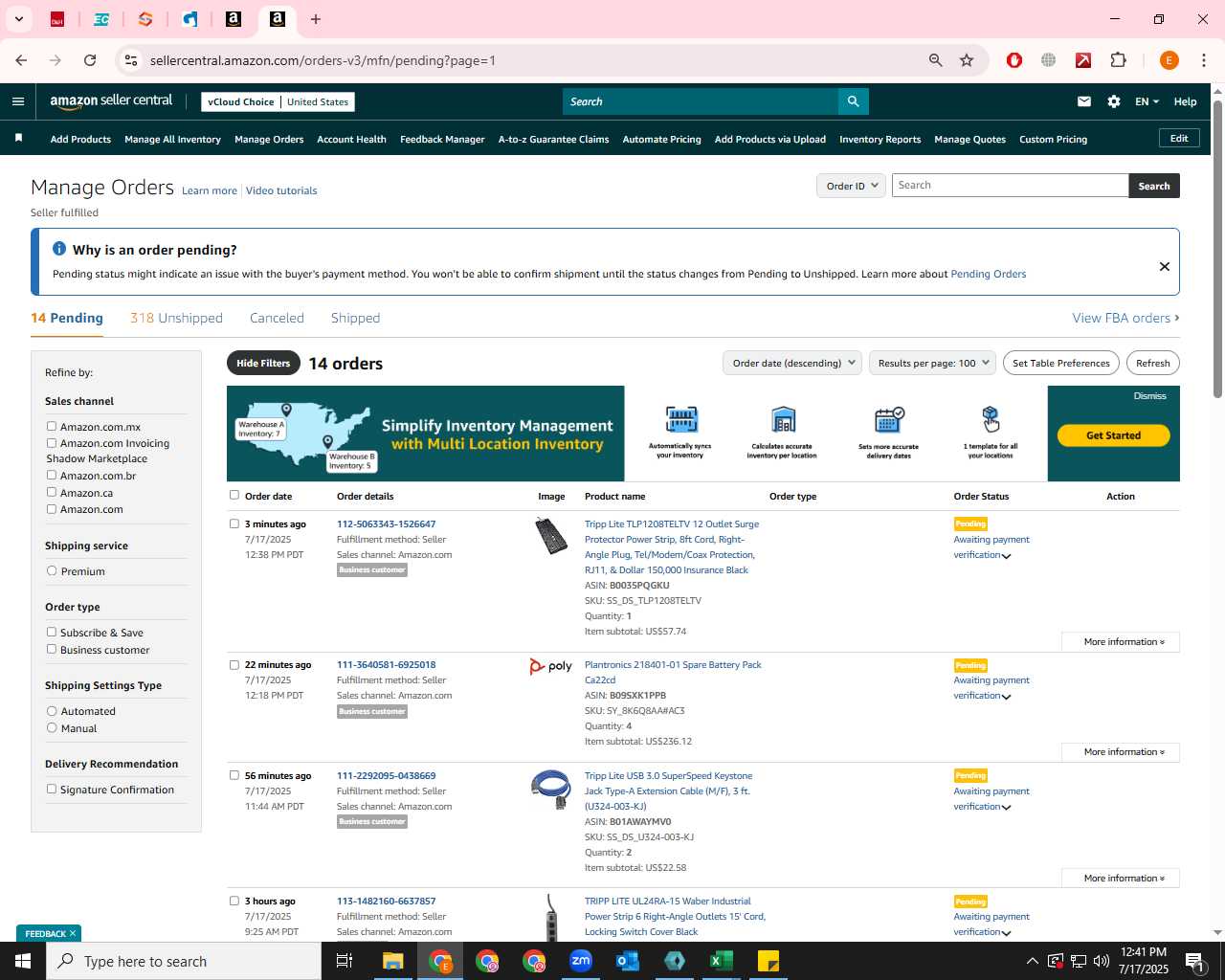
Task: Click the browser back arrow
Action: (21, 60)
